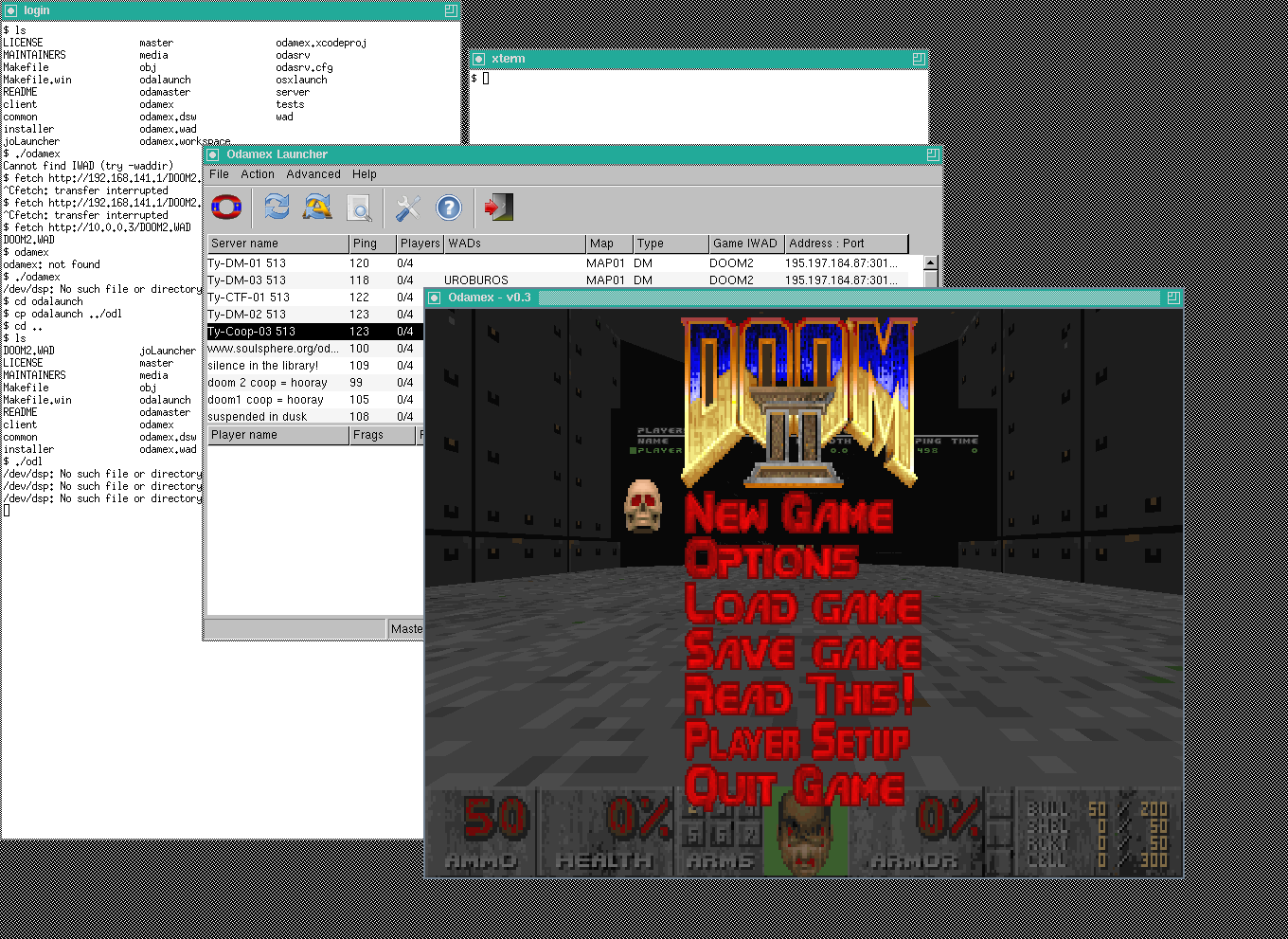This screenshot has width=1288, height=939.
Task: Click 'osxlaunch' in login terminal listing
Action: [301, 81]
